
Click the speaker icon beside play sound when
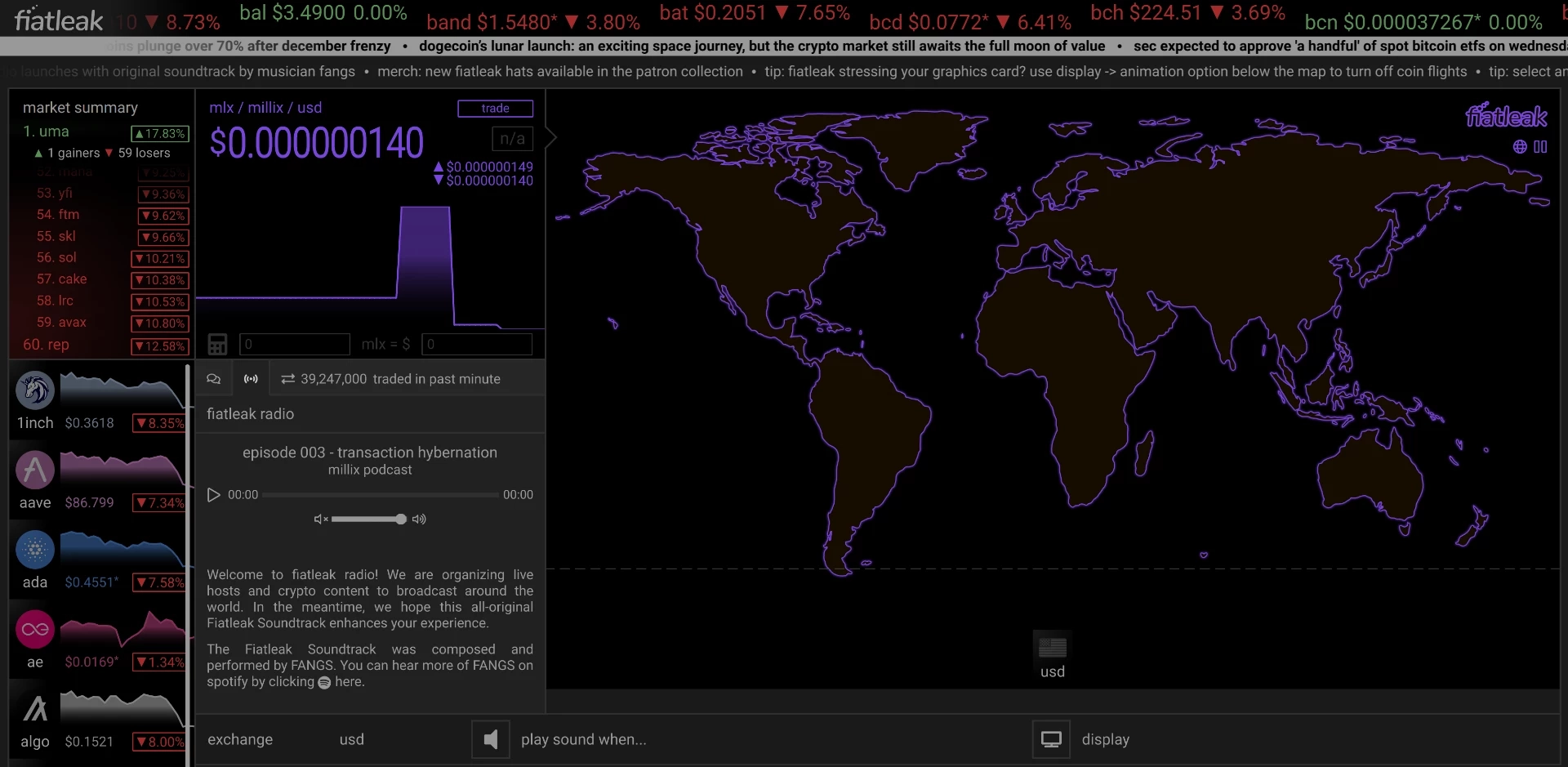point(491,740)
